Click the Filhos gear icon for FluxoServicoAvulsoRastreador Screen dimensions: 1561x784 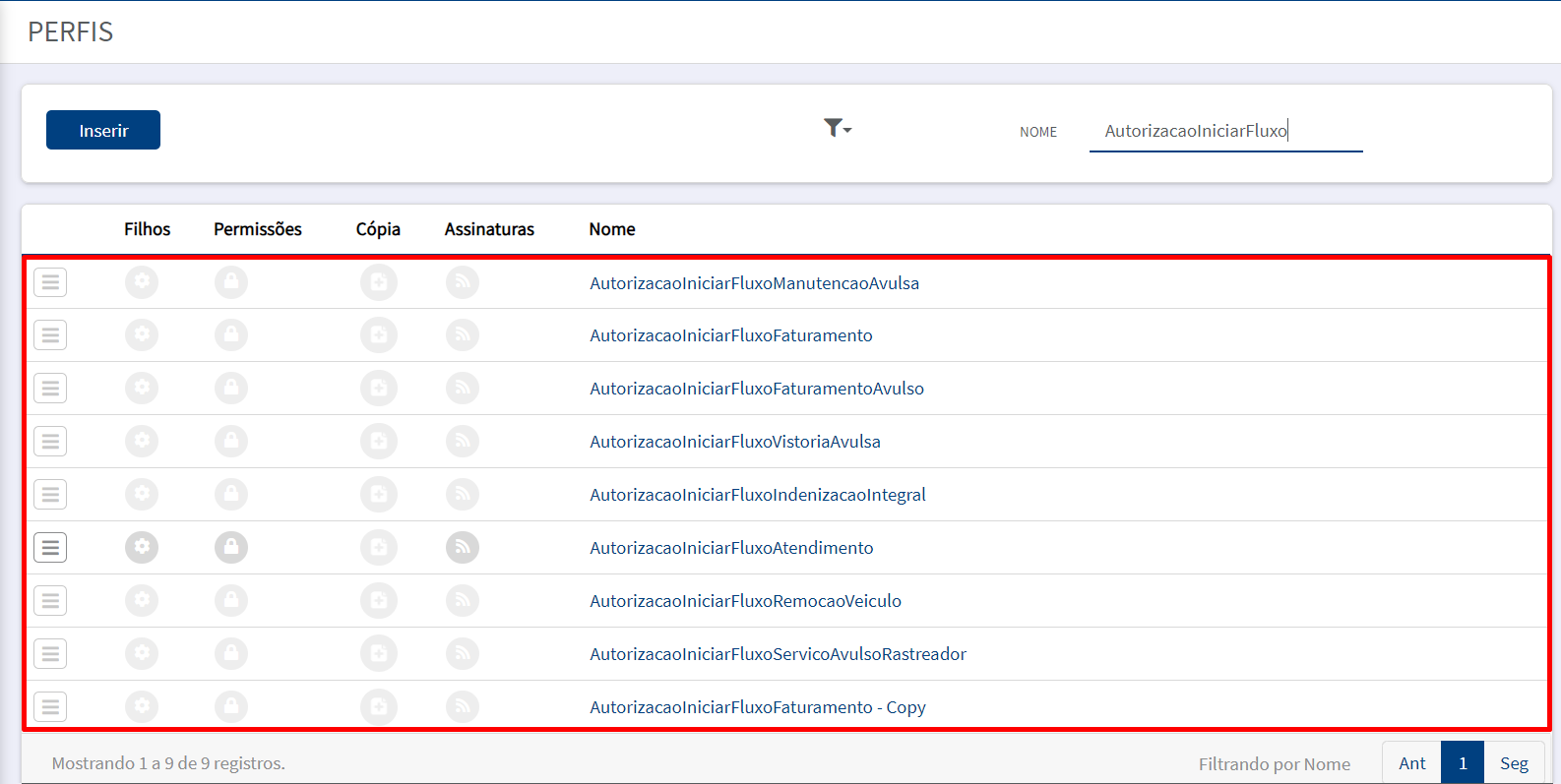[142, 654]
